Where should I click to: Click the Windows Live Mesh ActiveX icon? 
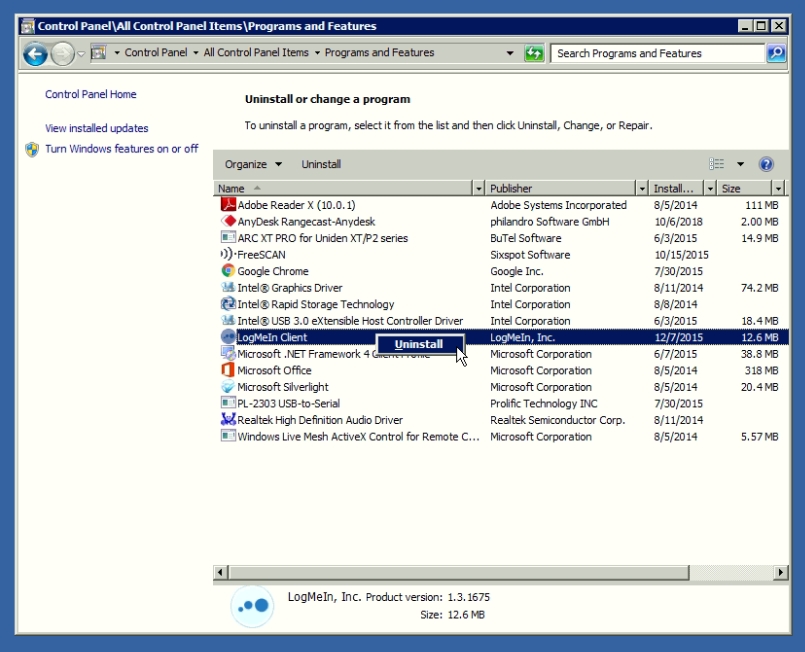(x=228, y=436)
